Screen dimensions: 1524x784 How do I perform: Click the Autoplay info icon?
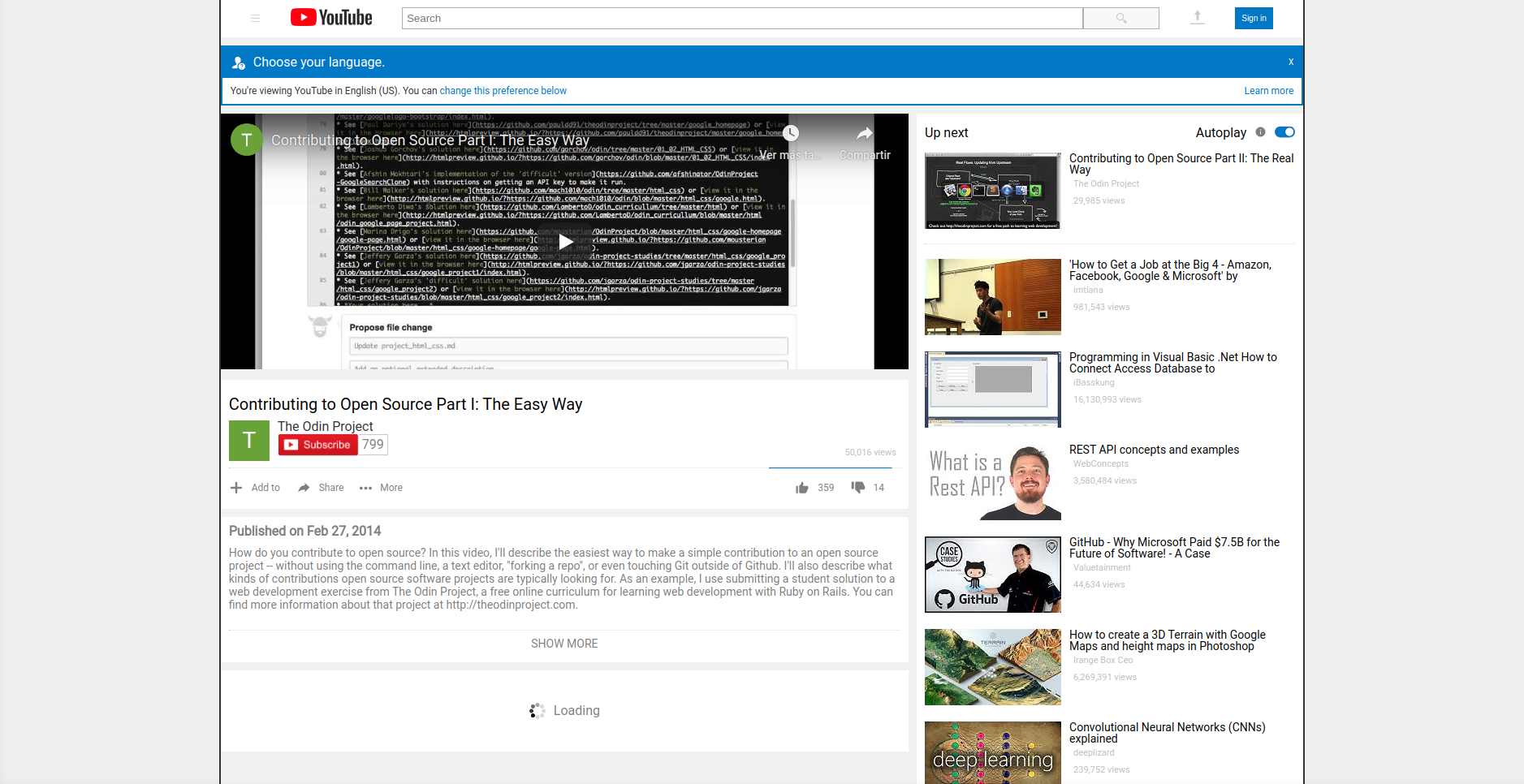click(x=1260, y=132)
